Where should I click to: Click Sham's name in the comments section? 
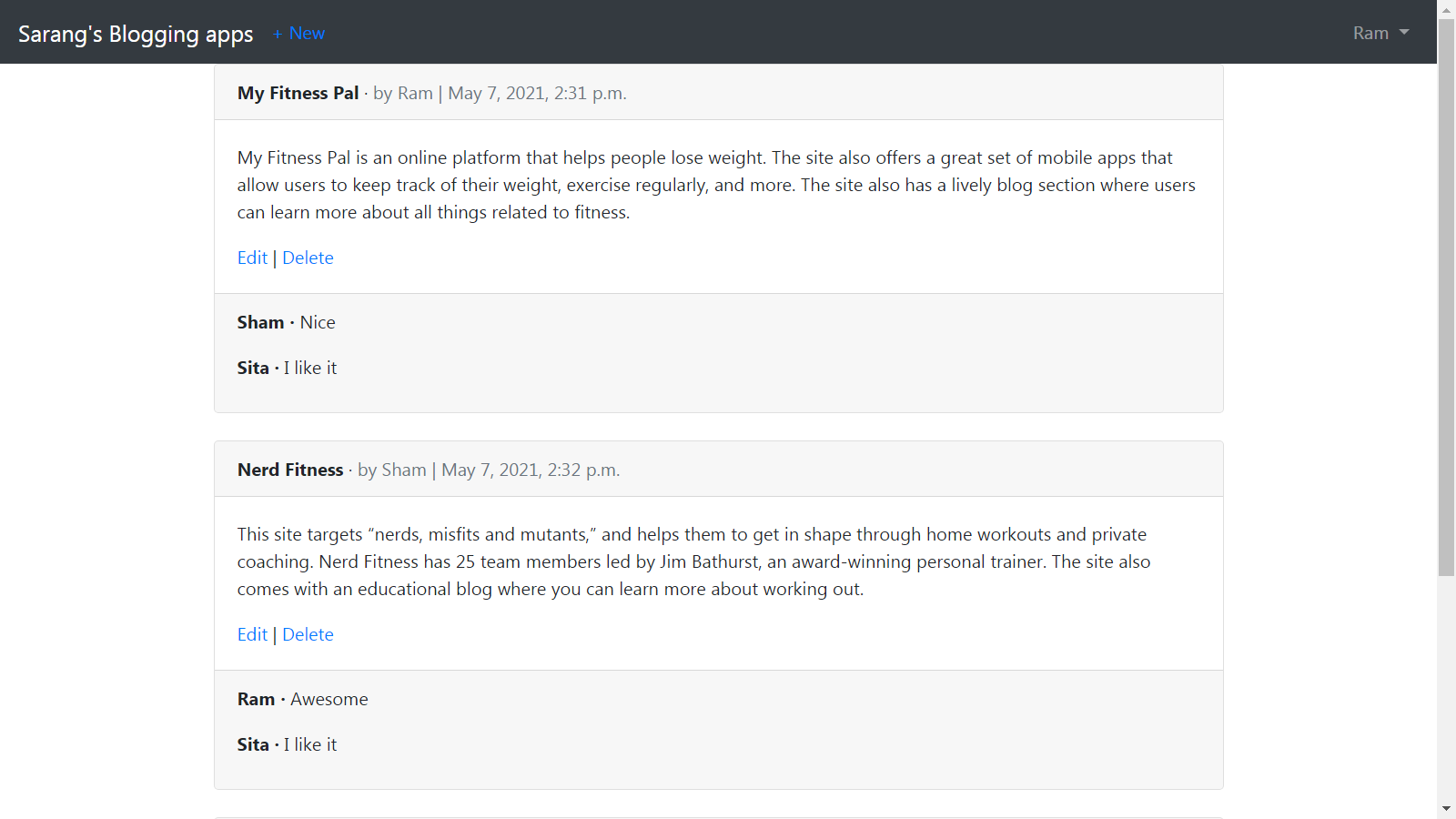pyautogui.click(x=260, y=322)
